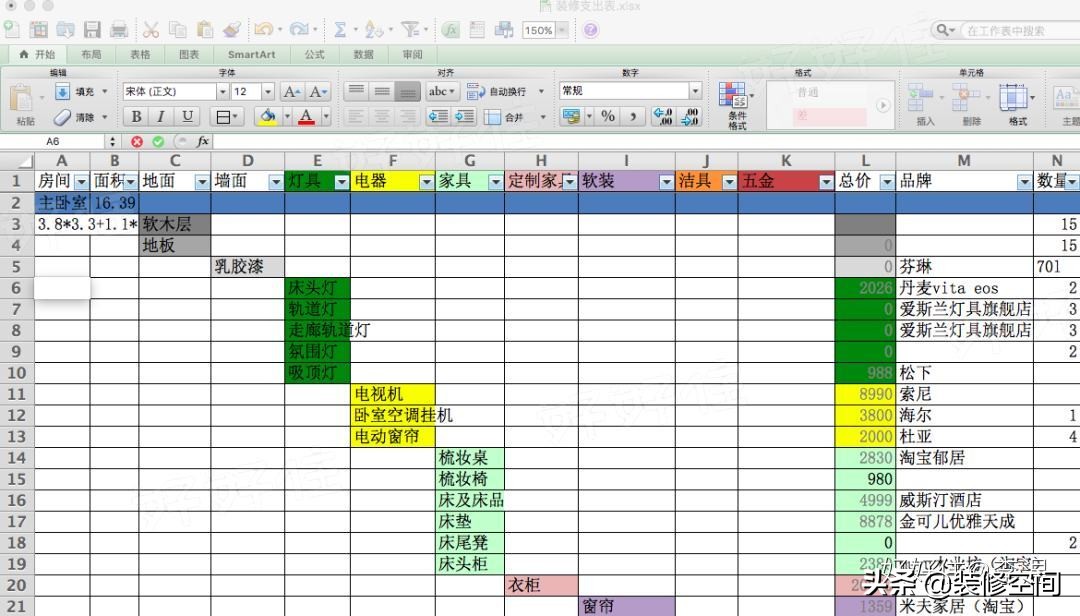Screen dimensions: 1080x616
Task: Switch to the 表格 tab
Action: (140, 54)
